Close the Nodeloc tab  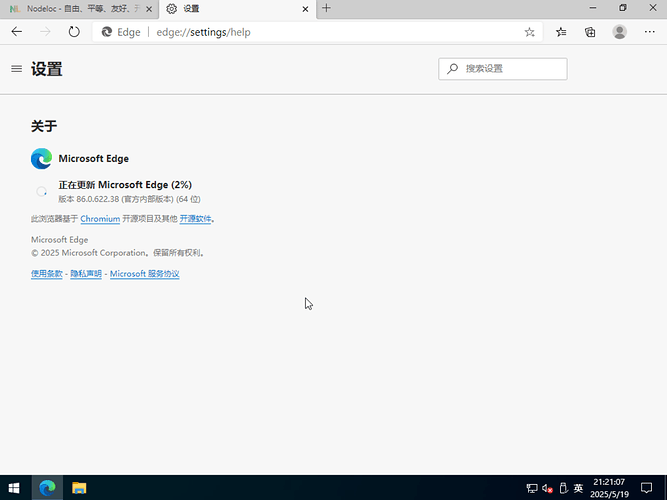pos(149,9)
